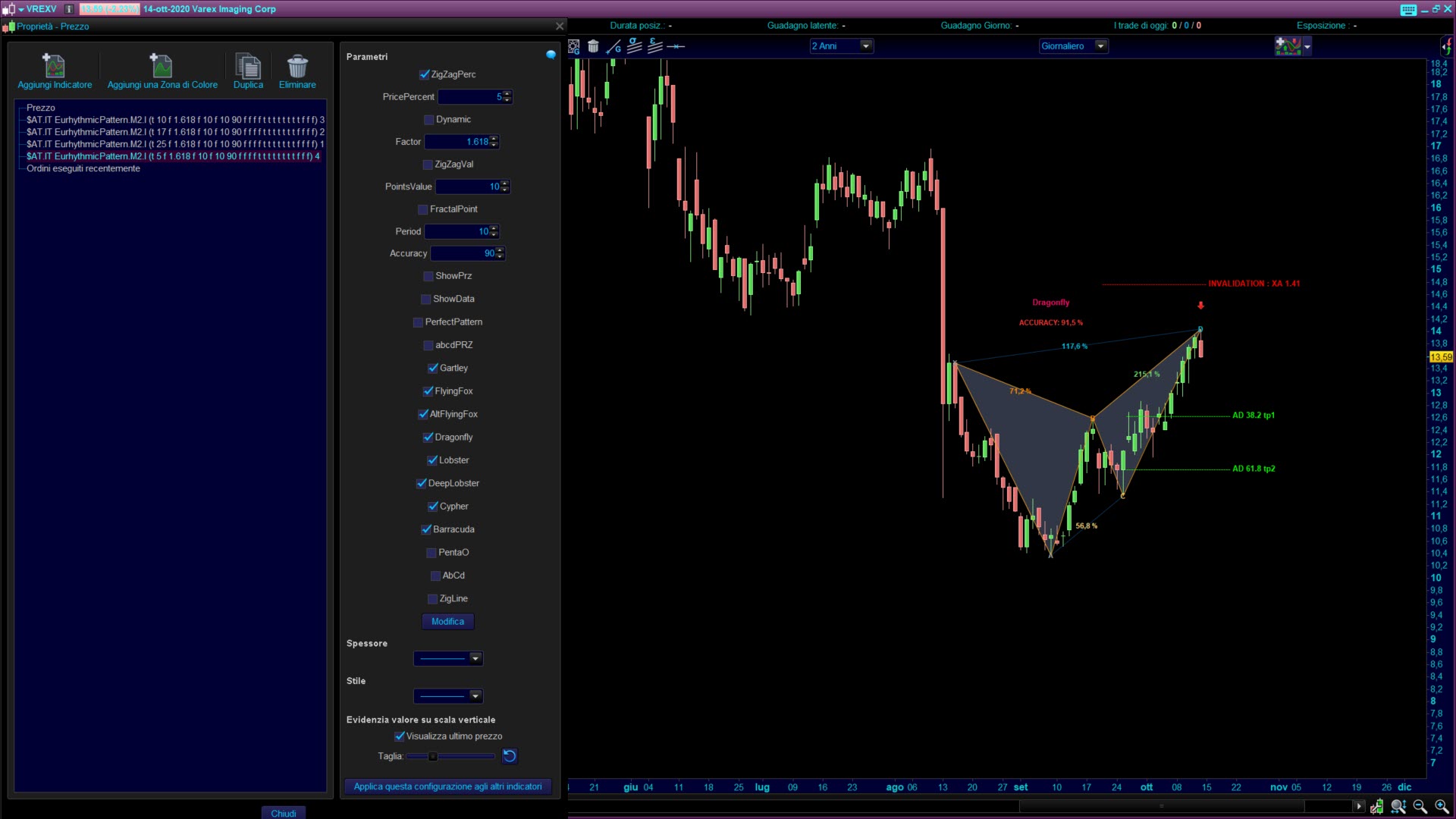1456x819 pixels.
Task: Click the chart toolbar trash bin icon
Action: (x=593, y=46)
